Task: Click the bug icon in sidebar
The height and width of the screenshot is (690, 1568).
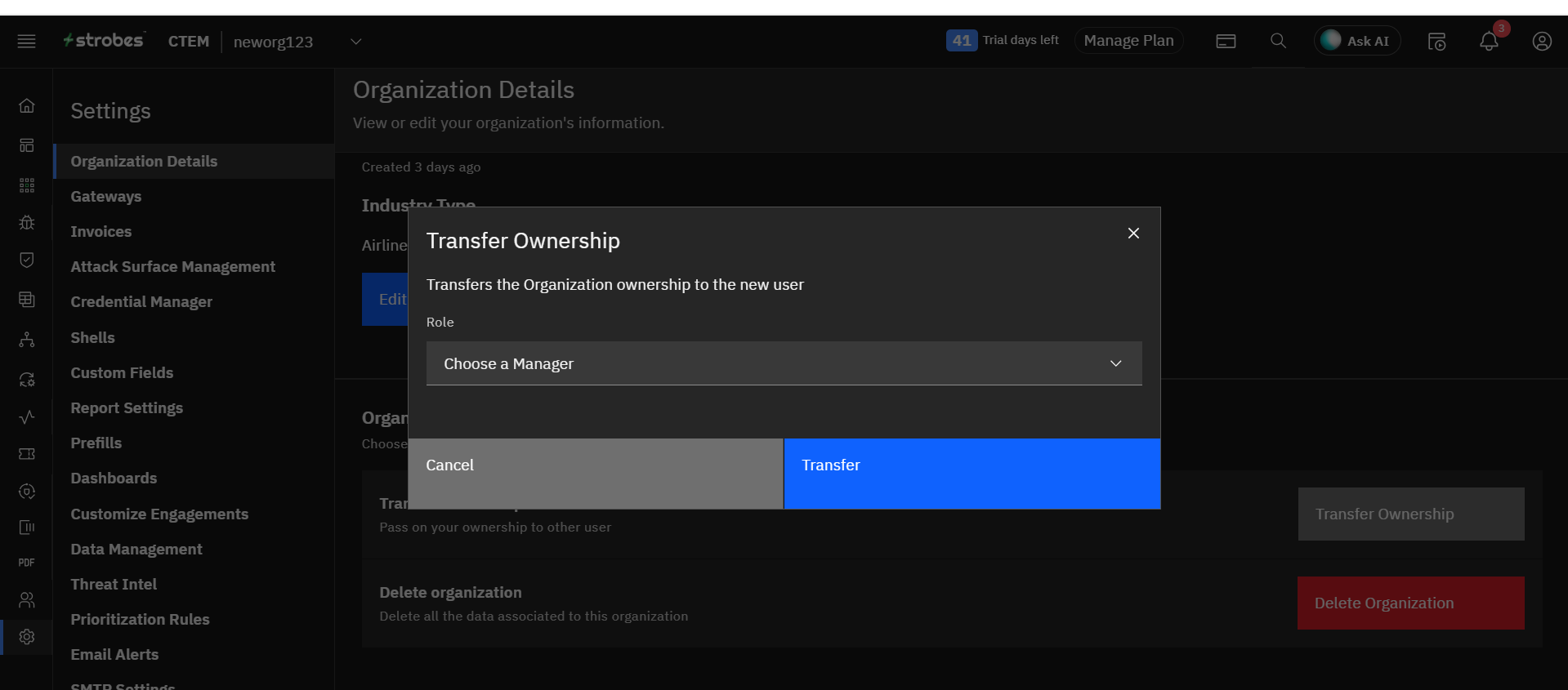Action: click(x=27, y=222)
